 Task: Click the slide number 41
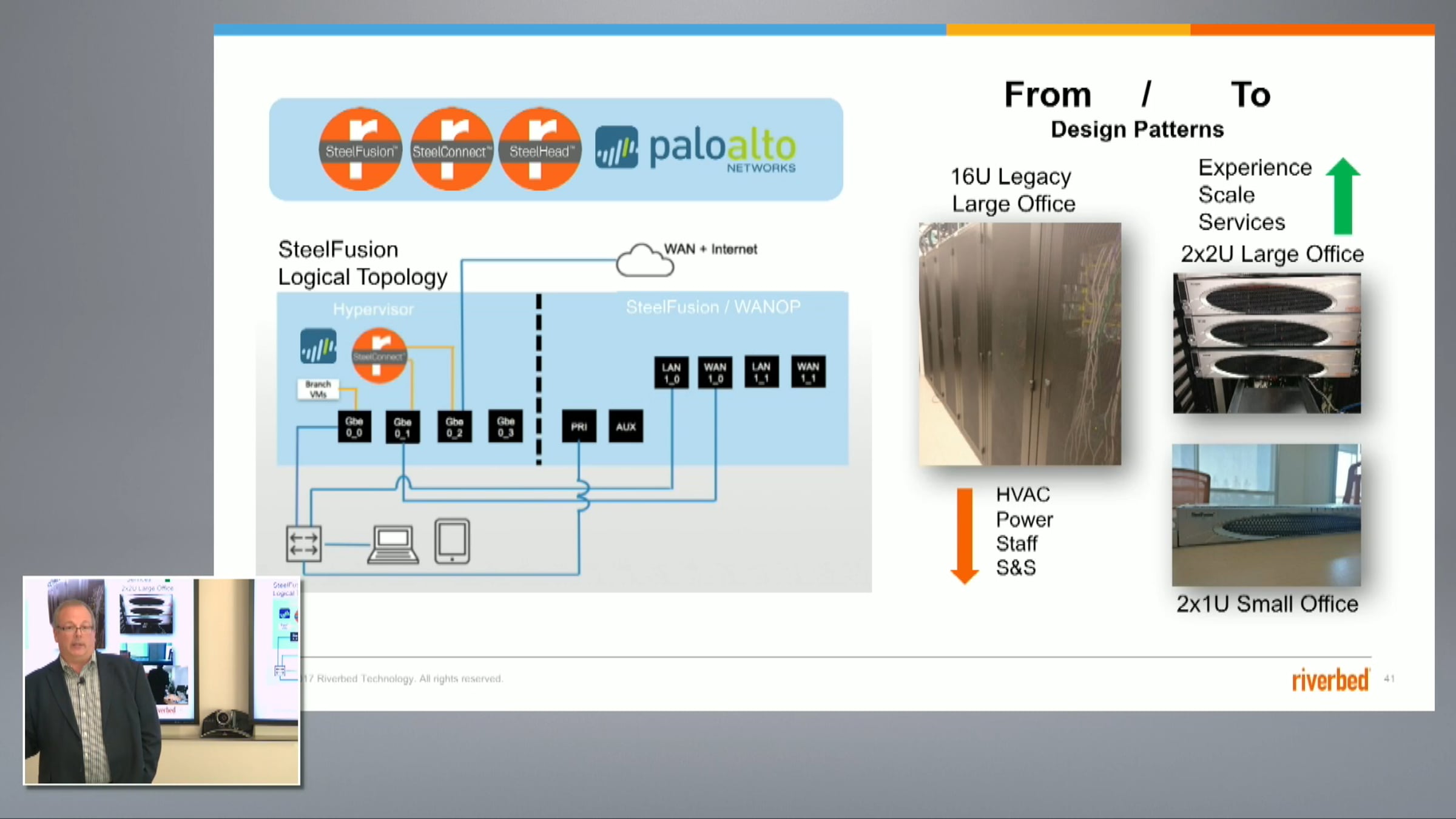tap(1389, 678)
